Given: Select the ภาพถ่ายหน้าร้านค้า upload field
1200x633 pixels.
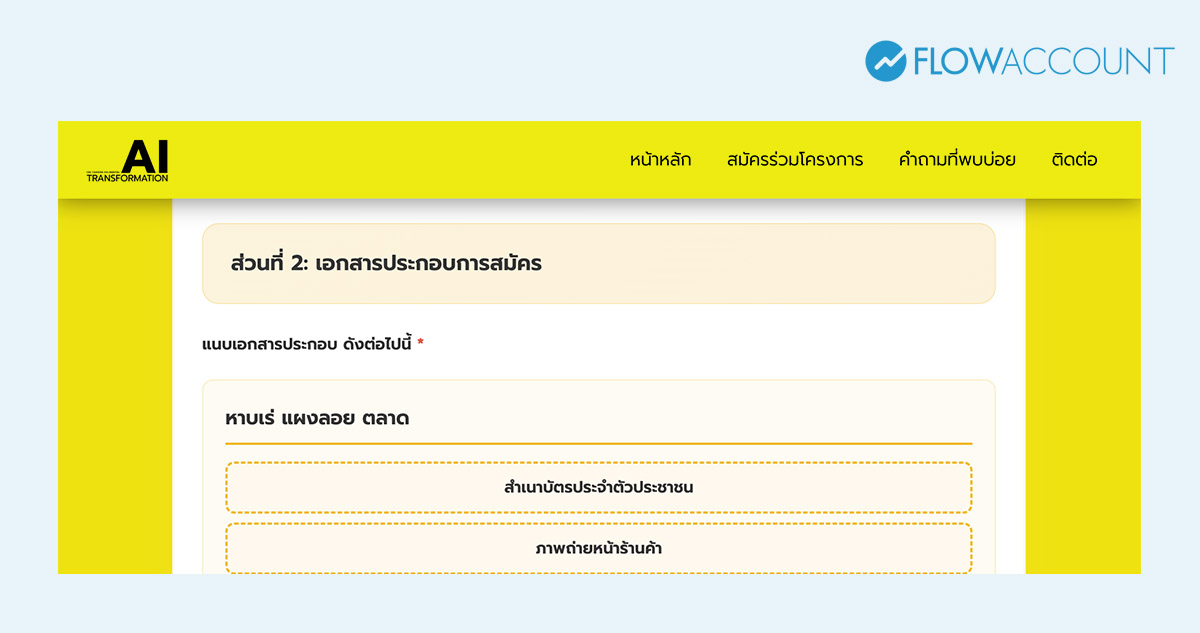Looking at the screenshot, I should [599, 548].
